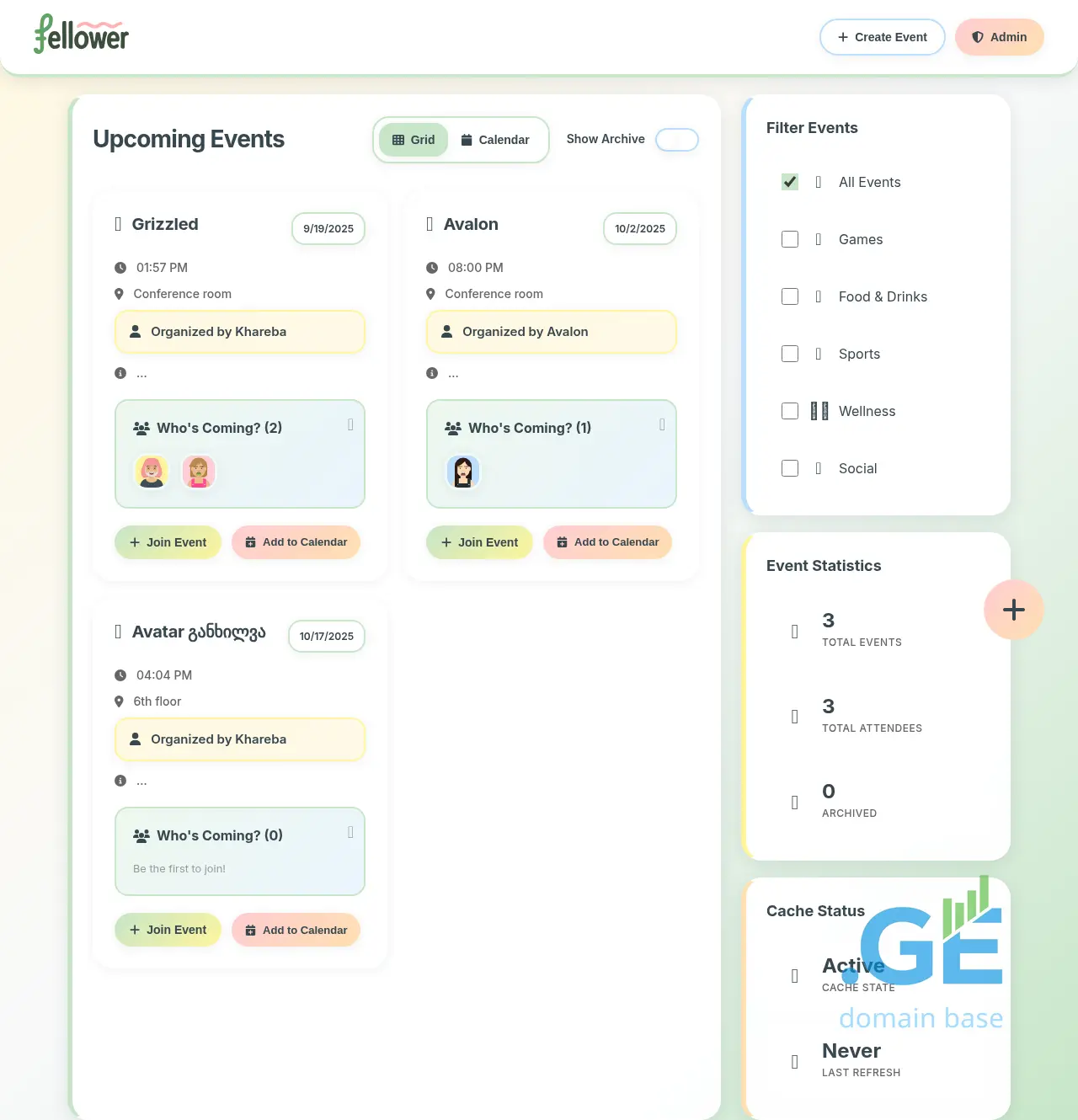Viewport: 1078px width, 1120px height.
Task: Select the Grid view tab
Action: 414,140
